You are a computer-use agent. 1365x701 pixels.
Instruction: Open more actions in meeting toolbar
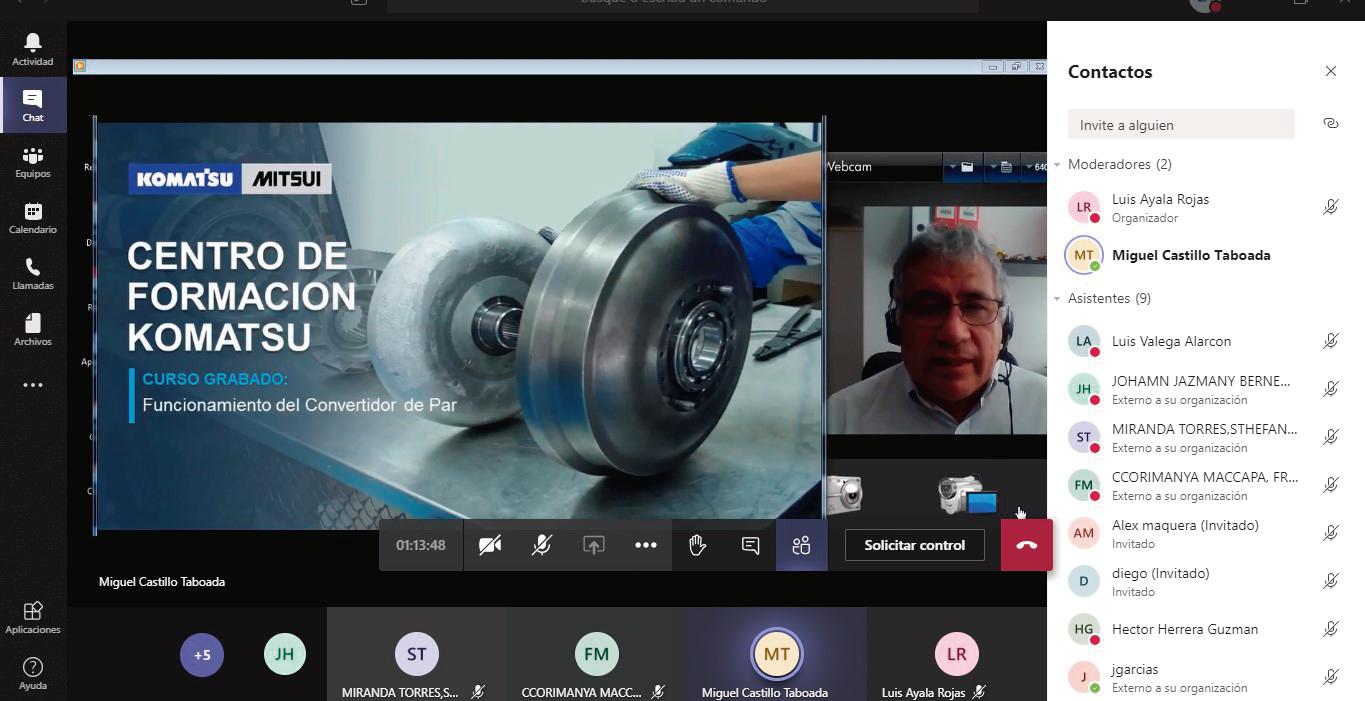click(646, 545)
